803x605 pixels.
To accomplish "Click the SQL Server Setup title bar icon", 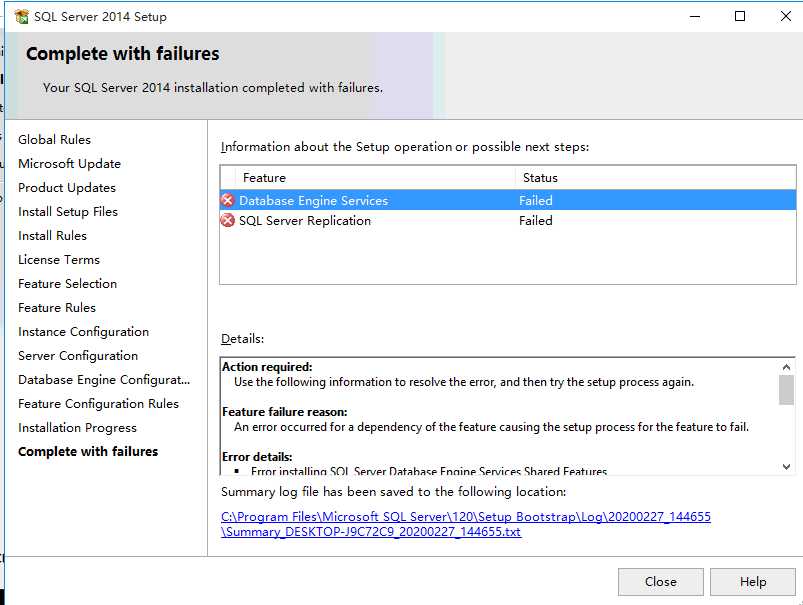I will pyautogui.click(x=22, y=16).
